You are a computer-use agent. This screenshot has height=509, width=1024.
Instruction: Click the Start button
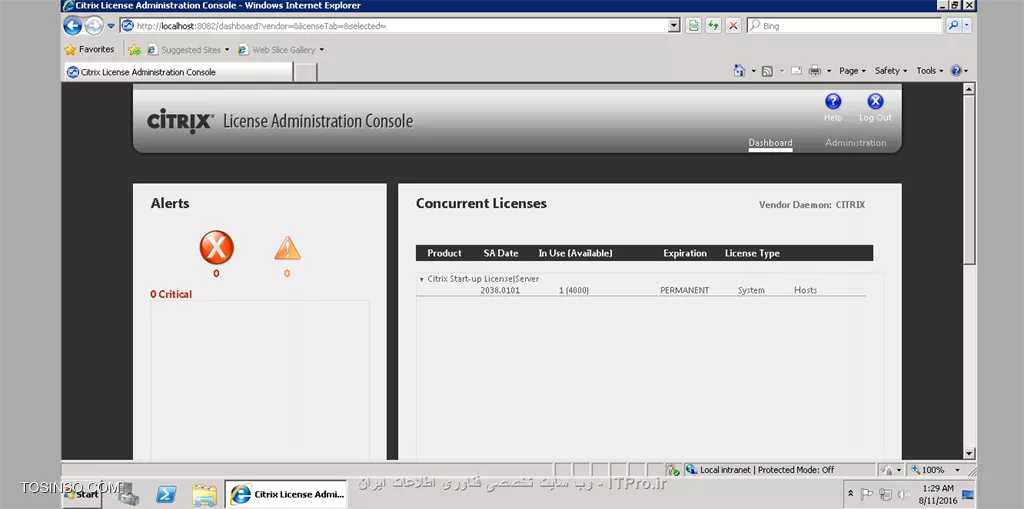(82, 494)
